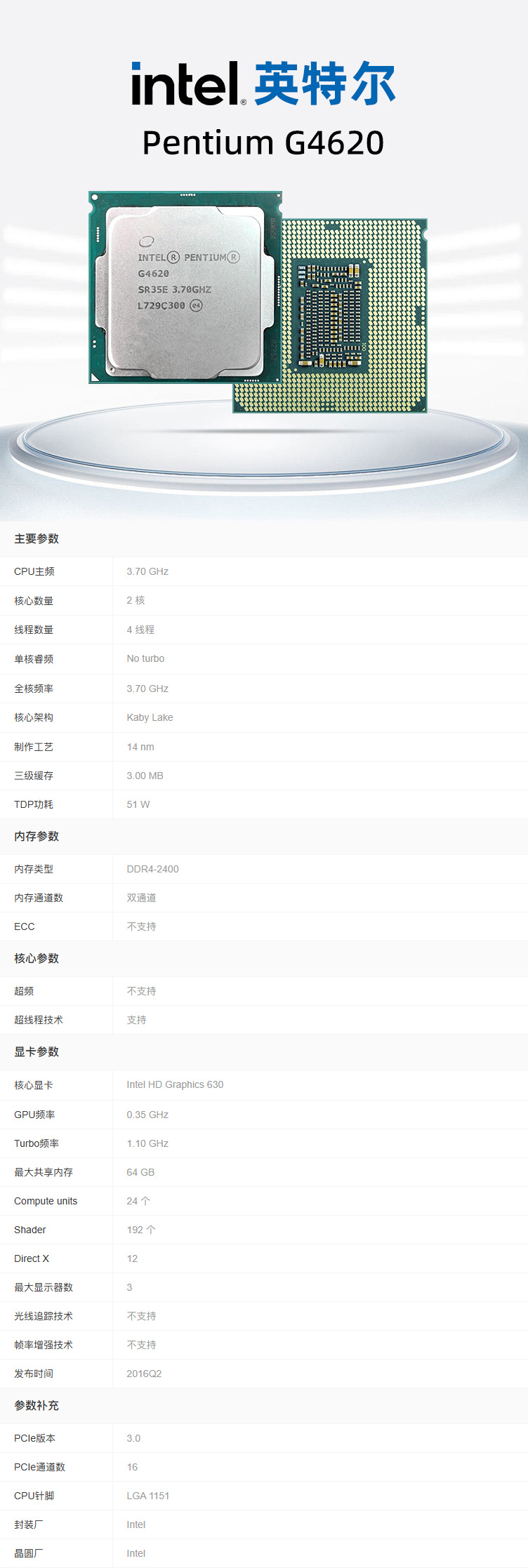
Task: Click the 双通道 value
Action: (141, 898)
